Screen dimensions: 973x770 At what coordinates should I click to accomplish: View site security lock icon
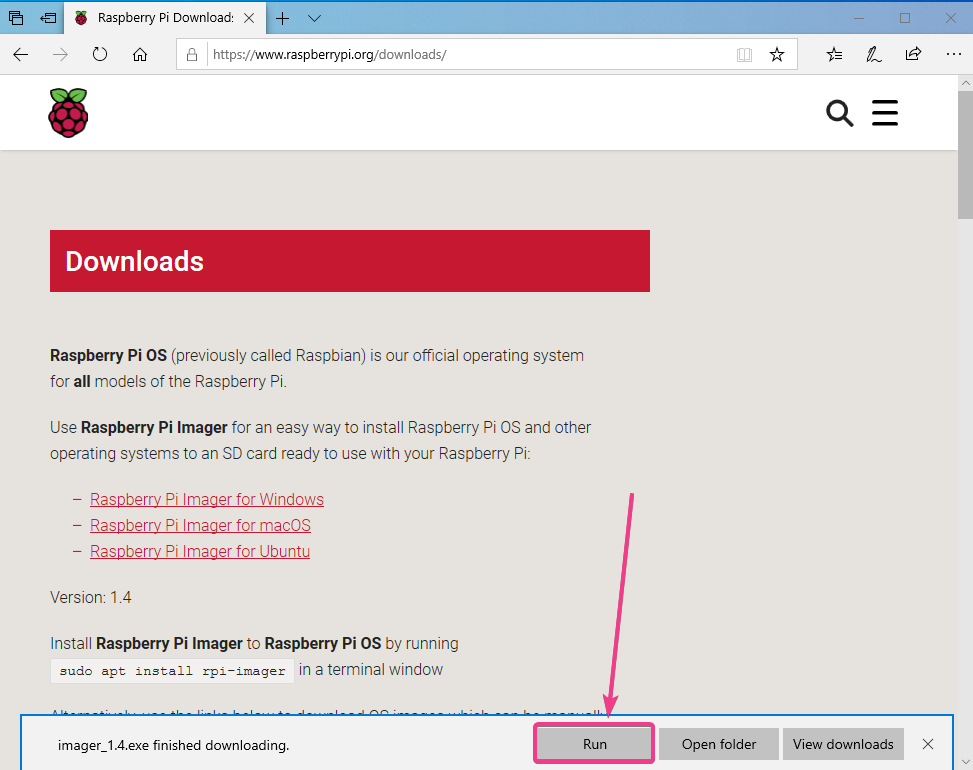[x=192, y=55]
